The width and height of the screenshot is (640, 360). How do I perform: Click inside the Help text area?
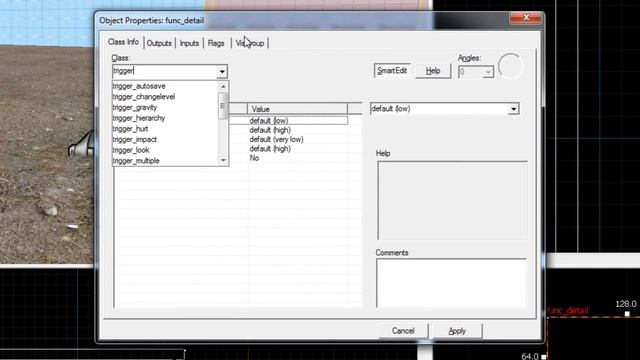pos(452,200)
